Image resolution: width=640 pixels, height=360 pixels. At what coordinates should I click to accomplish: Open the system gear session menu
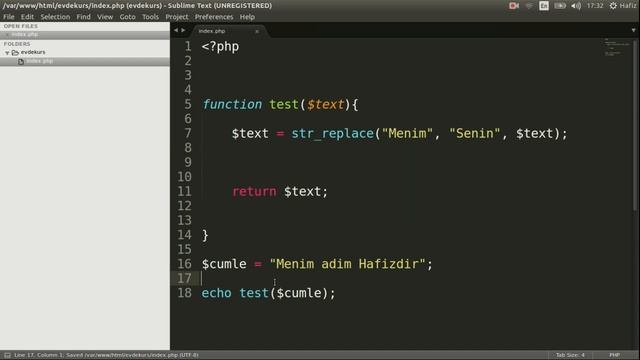(613, 6)
